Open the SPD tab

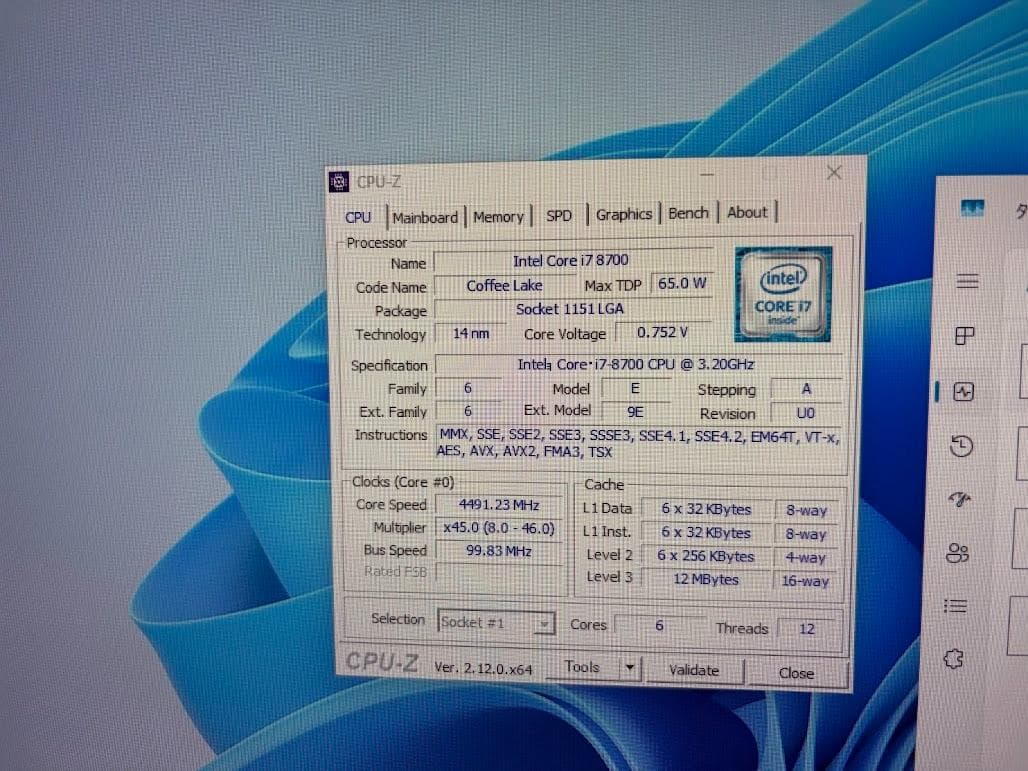click(x=559, y=216)
